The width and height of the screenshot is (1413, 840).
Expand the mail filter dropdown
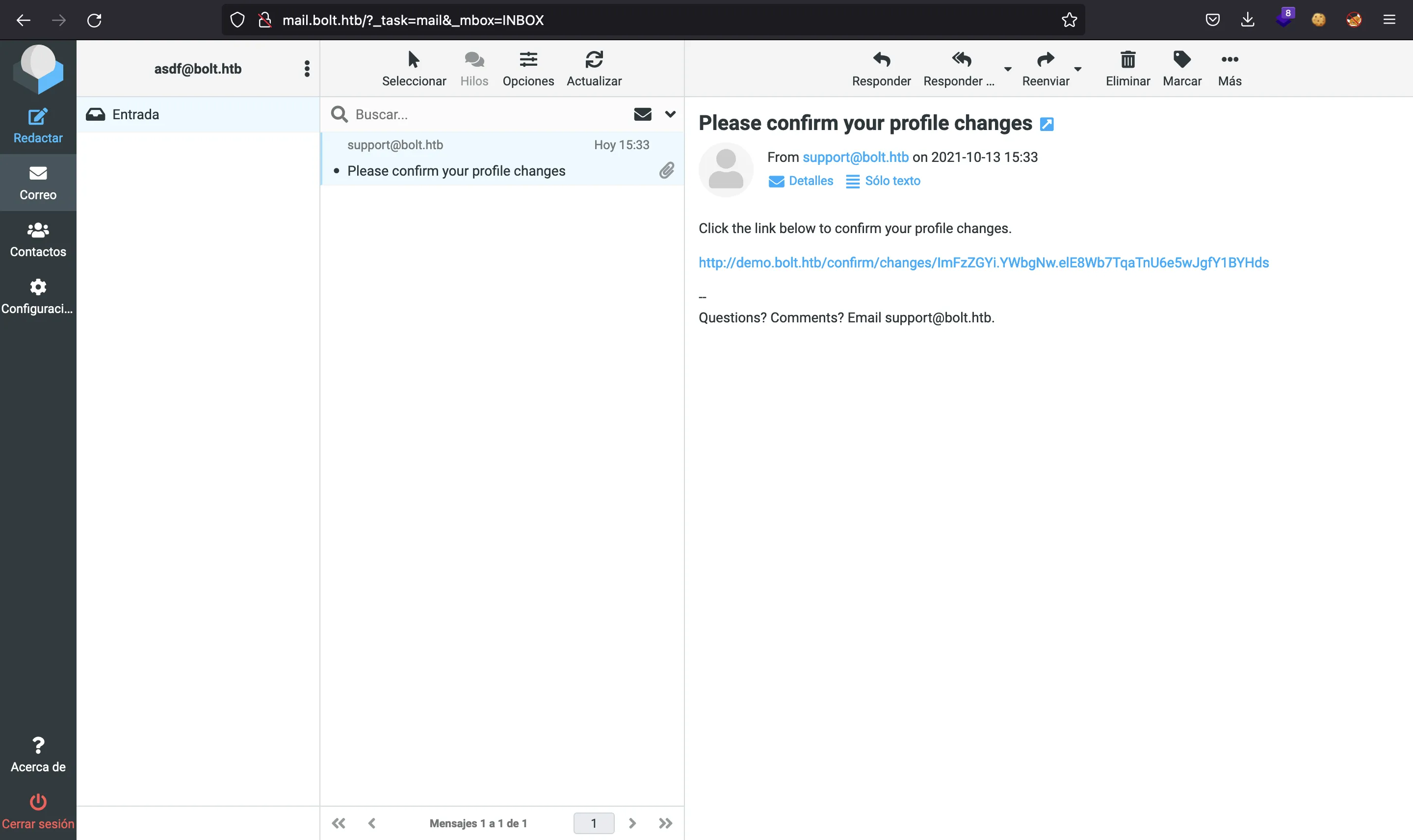click(x=670, y=113)
